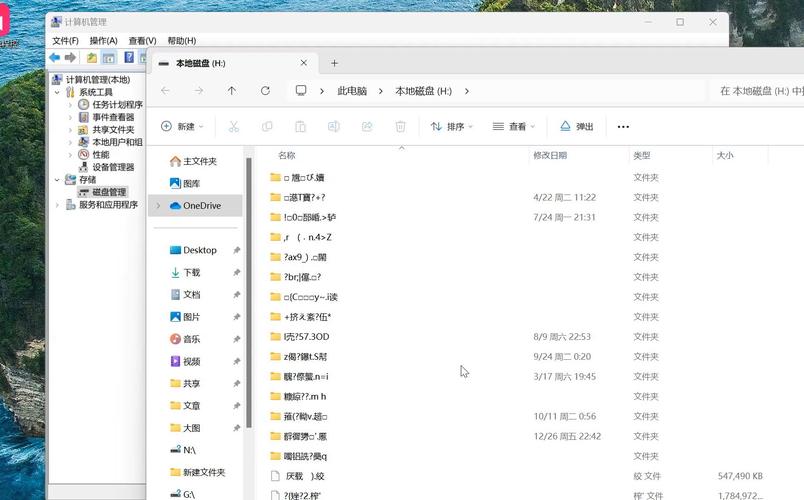The width and height of the screenshot is (804, 500).
Task: Open 图库 in the Explorer sidebar
Action: (x=185, y=183)
